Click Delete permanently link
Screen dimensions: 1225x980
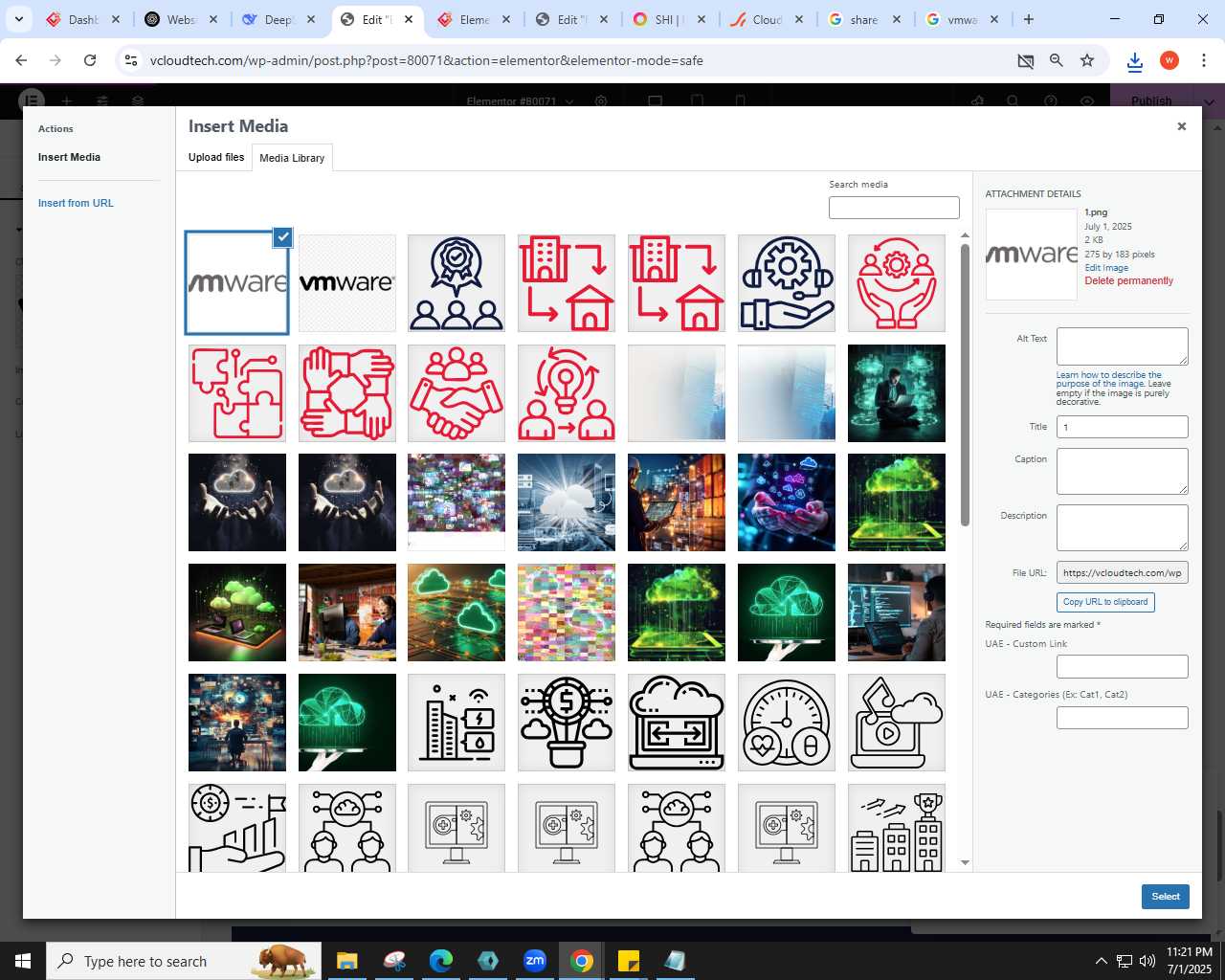click(x=1128, y=280)
